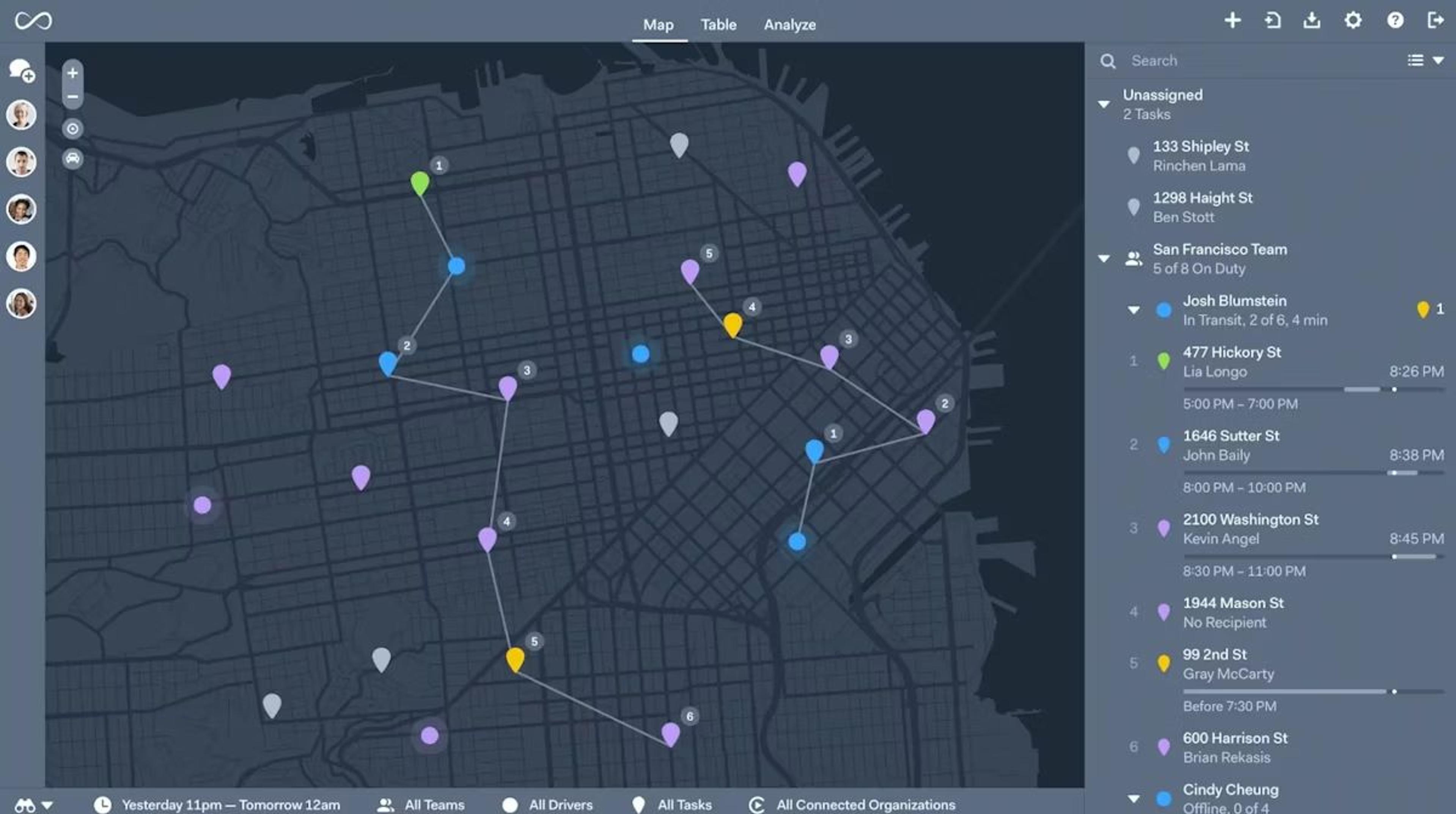Screen dimensions: 1456x814
Task: Switch to the Analyze tab
Action: click(789, 25)
